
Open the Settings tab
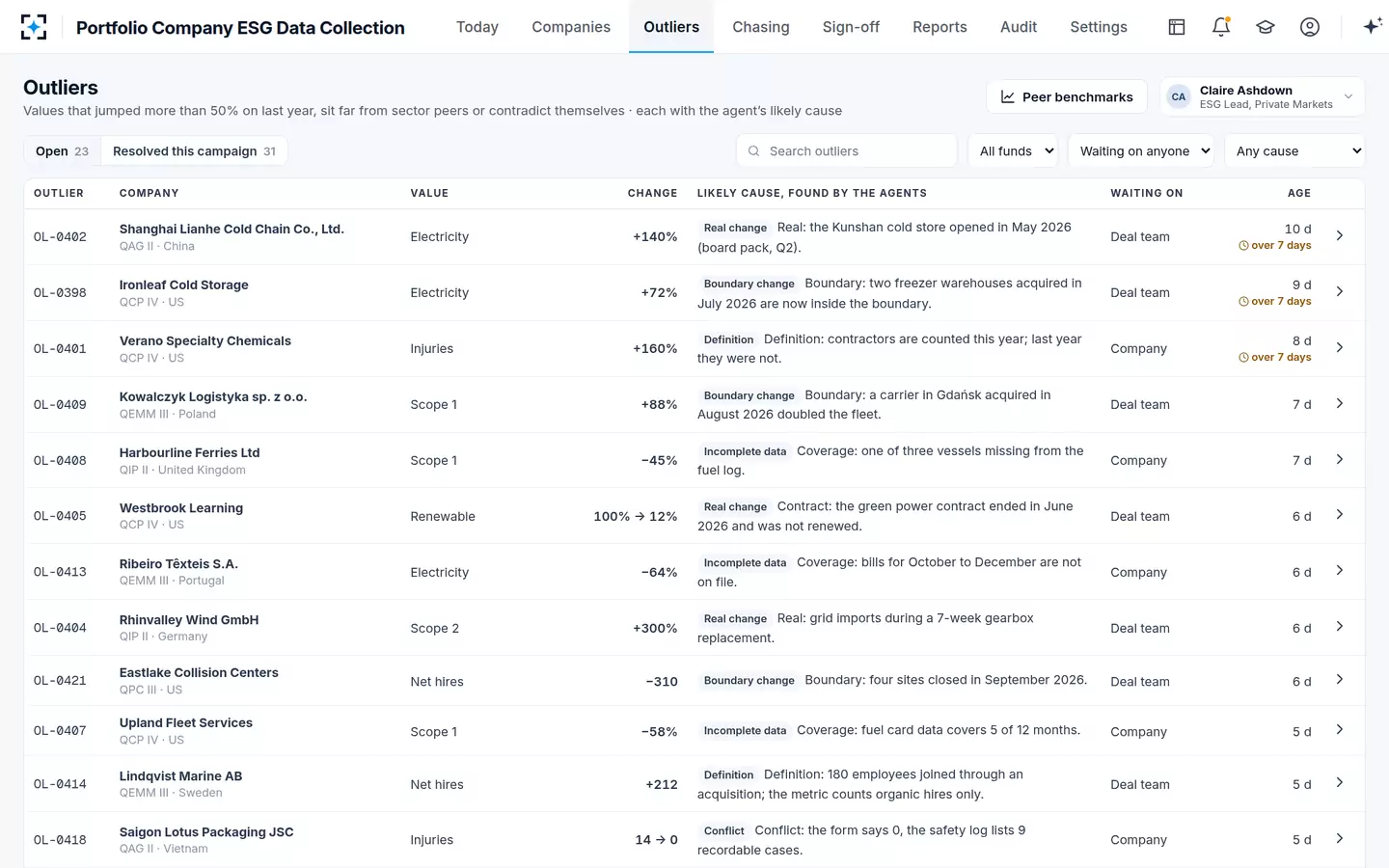[1099, 27]
